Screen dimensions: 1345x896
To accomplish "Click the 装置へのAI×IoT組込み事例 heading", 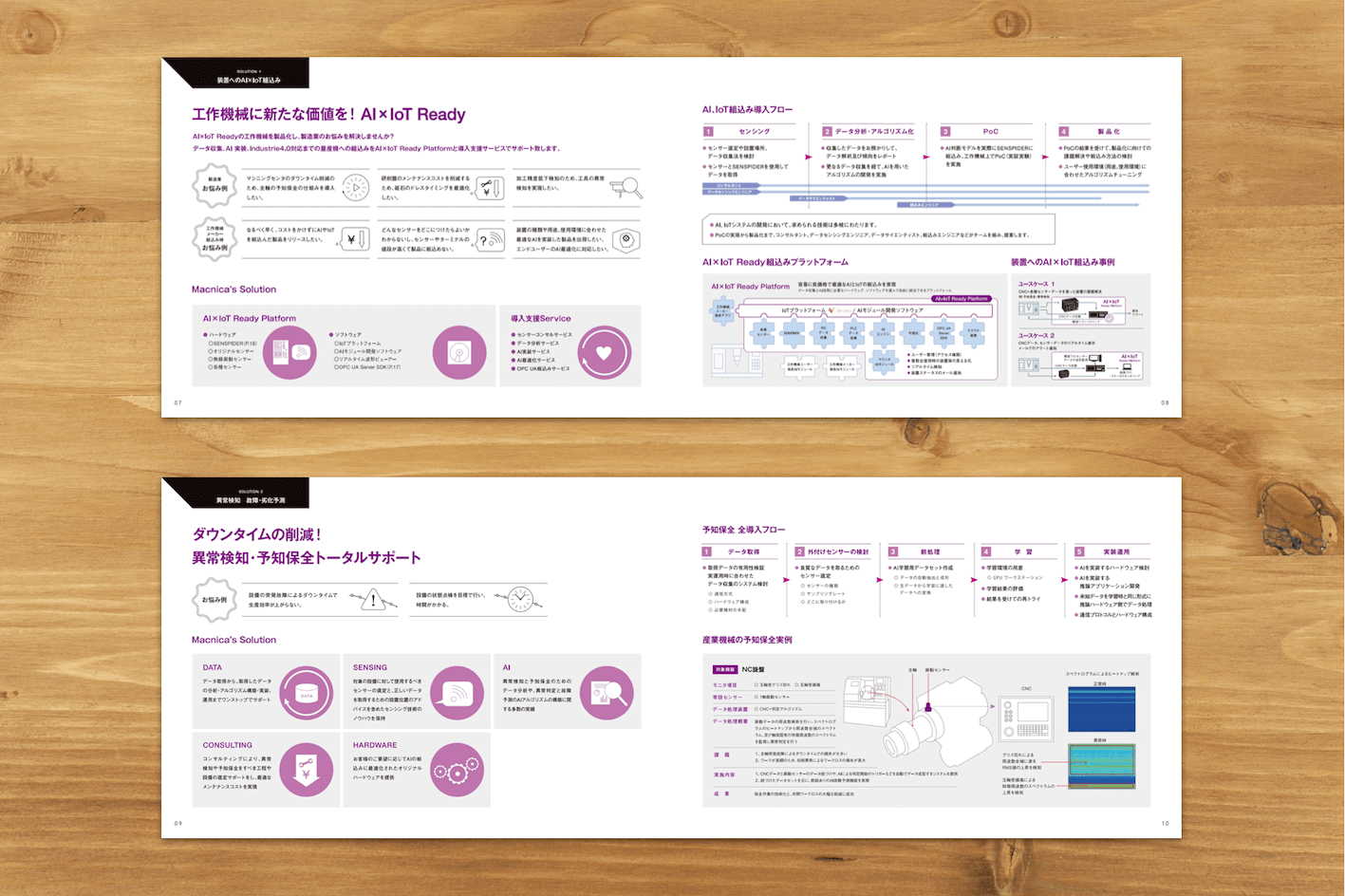I will pyautogui.click(x=1062, y=262).
